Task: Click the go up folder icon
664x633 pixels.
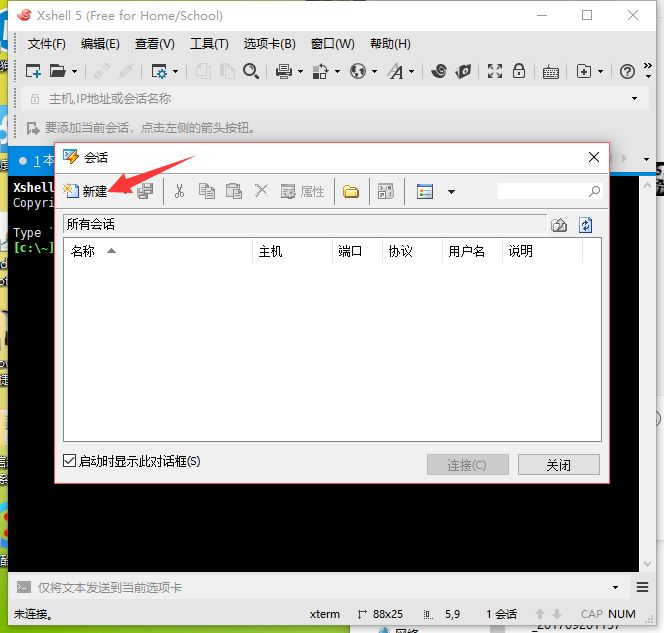Action: pos(559,225)
